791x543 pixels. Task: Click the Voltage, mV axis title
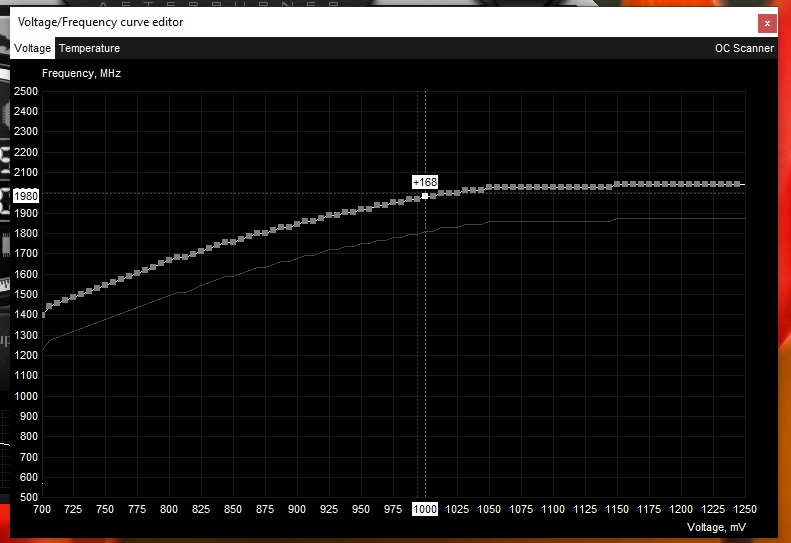click(716, 527)
